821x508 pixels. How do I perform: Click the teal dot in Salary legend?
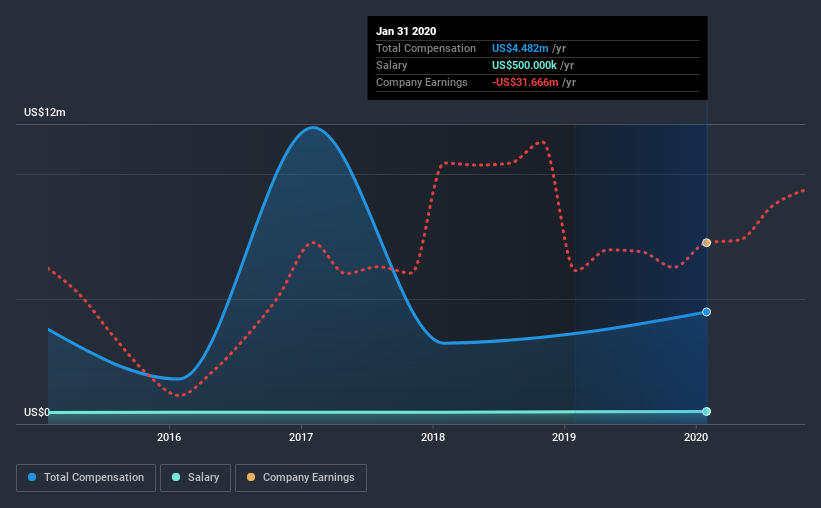[x=176, y=477]
